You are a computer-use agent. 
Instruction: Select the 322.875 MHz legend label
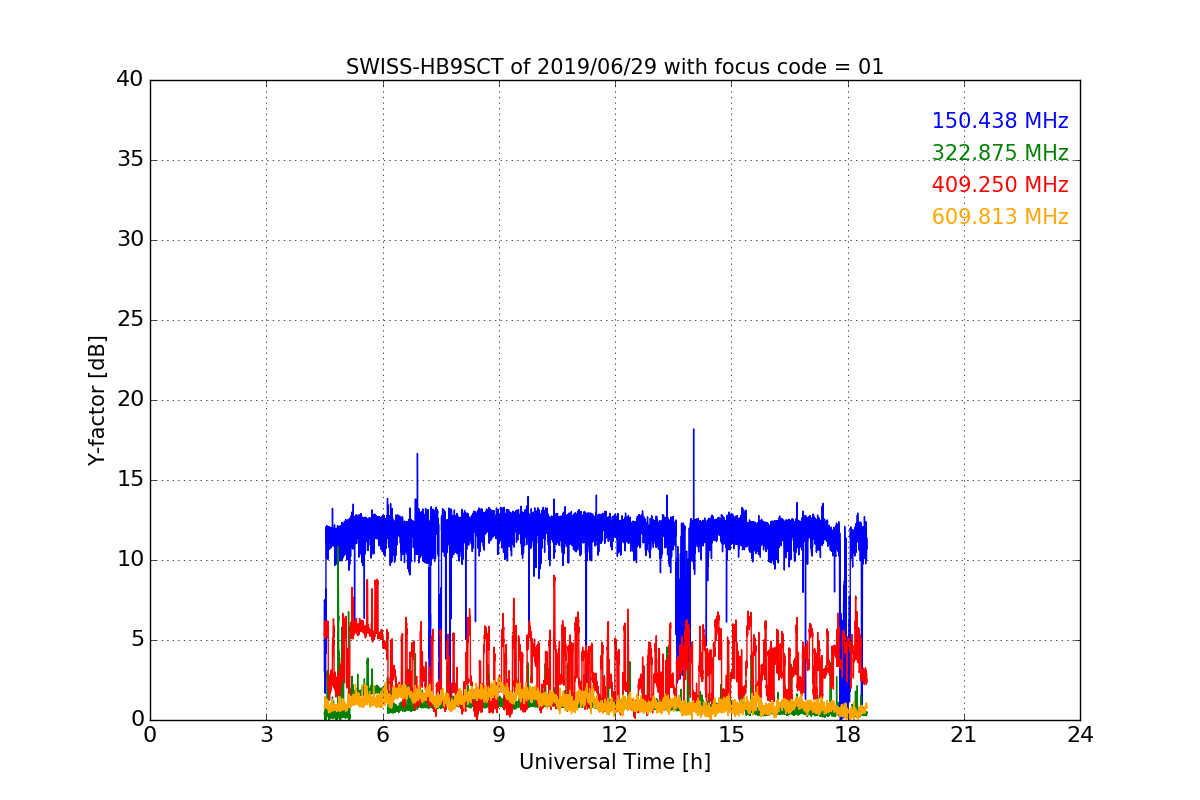tap(1000, 153)
